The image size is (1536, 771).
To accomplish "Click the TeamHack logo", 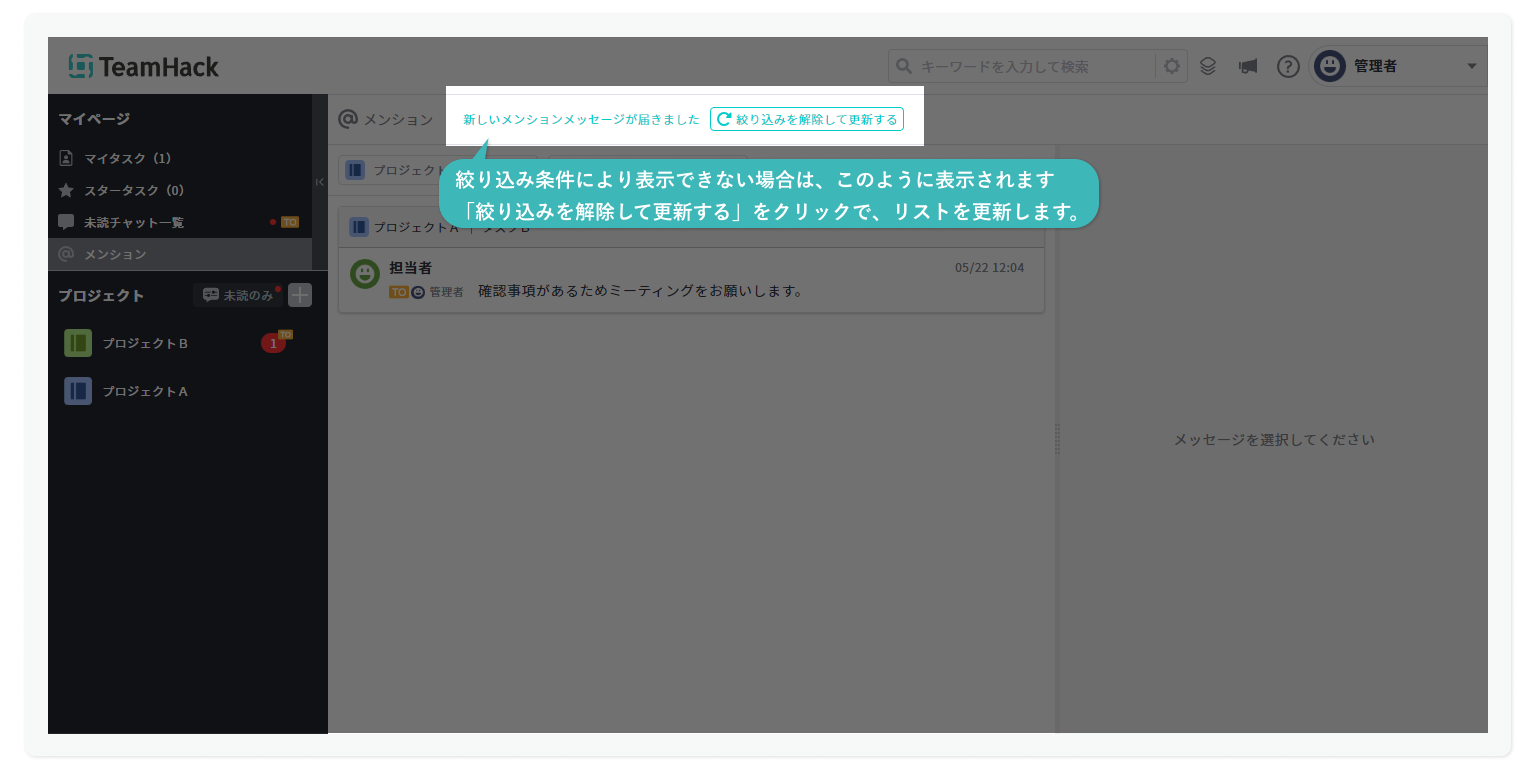I will pos(143,67).
